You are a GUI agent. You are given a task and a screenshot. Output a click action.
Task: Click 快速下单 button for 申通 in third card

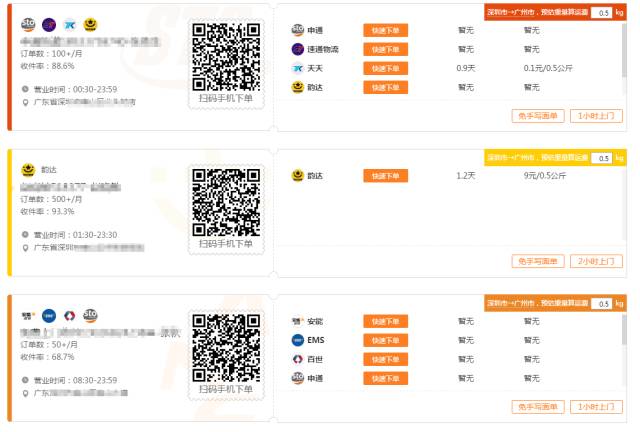click(x=385, y=379)
